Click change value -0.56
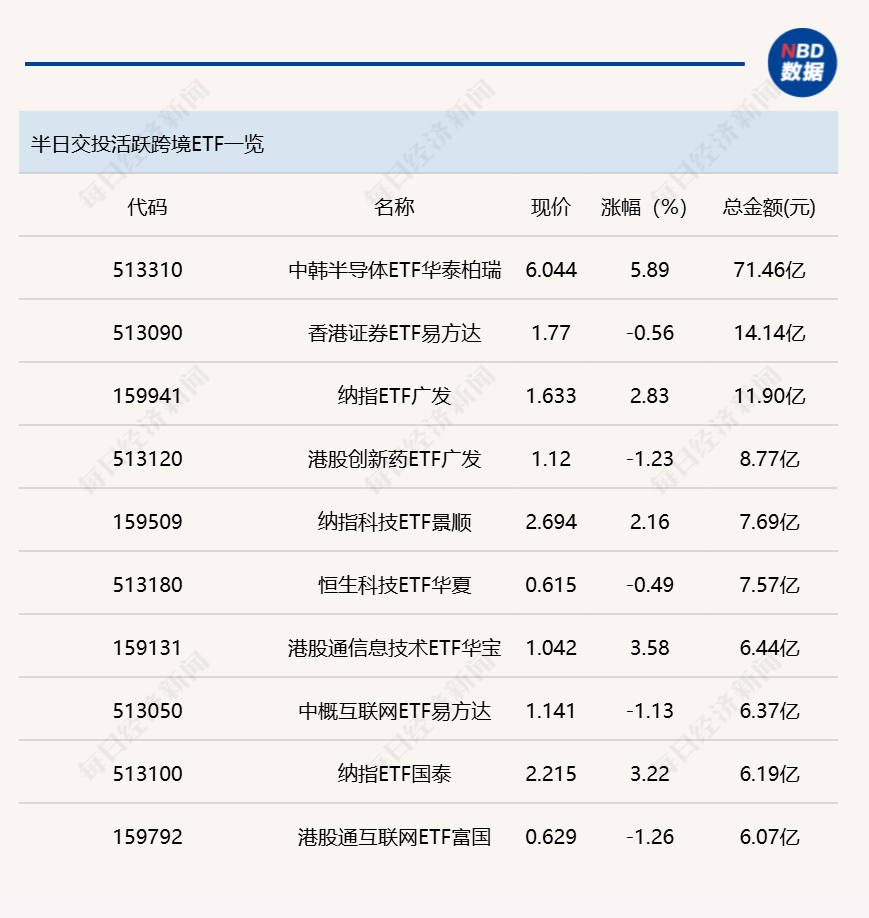The width and height of the screenshot is (869, 918). (650, 333)
